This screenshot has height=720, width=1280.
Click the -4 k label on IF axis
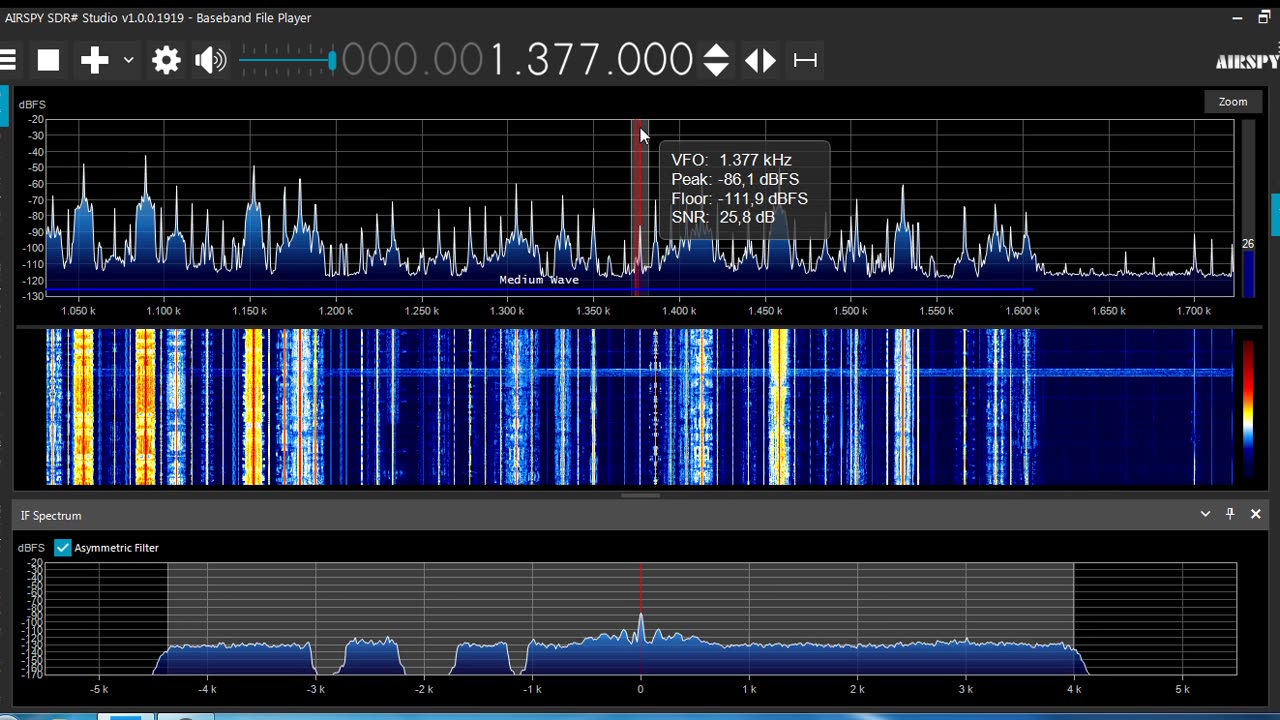click(207, 689)
